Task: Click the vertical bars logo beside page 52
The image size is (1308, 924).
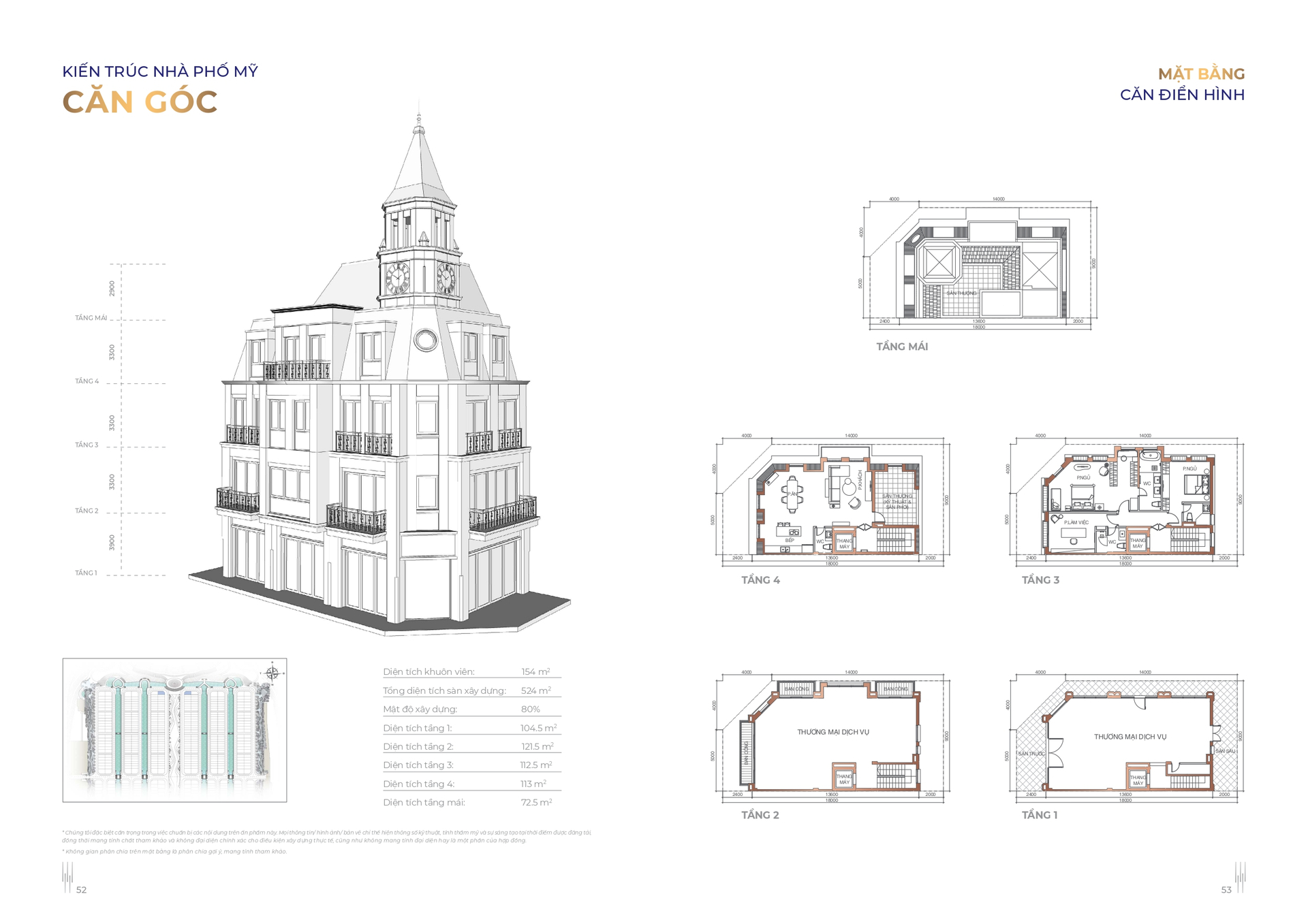Action: tap(67, 877)
